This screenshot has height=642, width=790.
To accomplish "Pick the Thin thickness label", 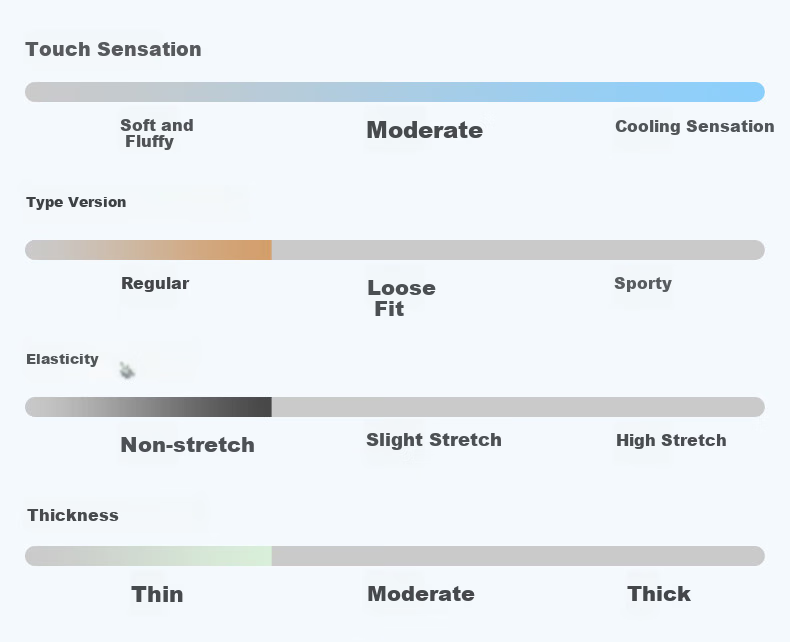I will tap(157, 595).
